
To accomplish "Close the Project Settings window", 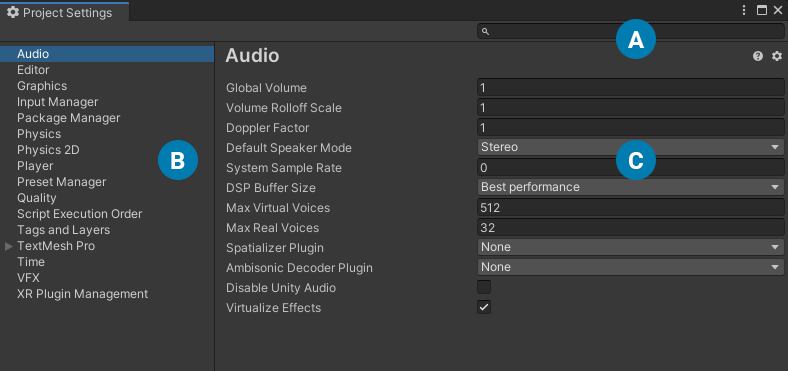I will [778, 10].
